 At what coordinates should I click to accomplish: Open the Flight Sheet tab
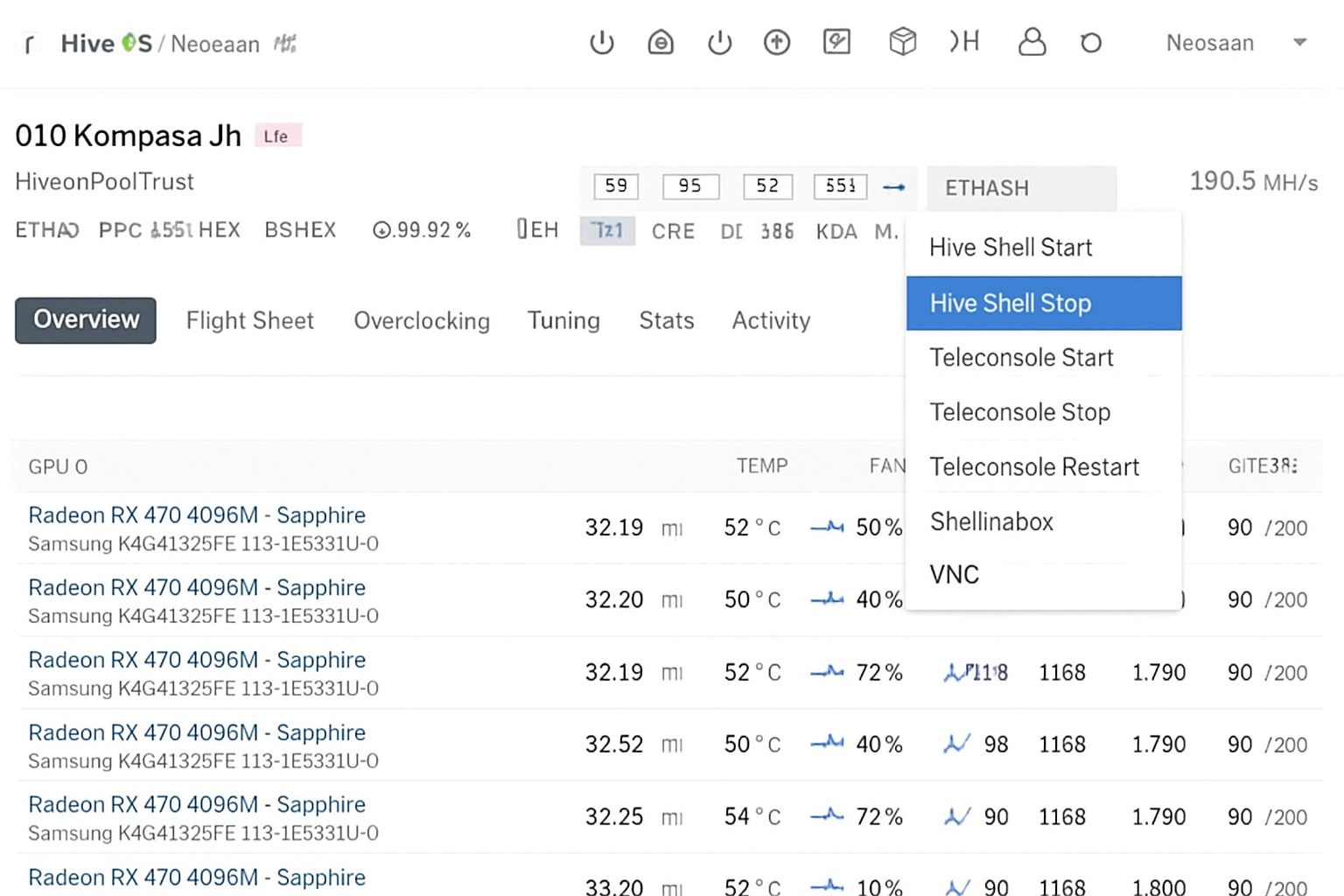[x=250, y=320]
